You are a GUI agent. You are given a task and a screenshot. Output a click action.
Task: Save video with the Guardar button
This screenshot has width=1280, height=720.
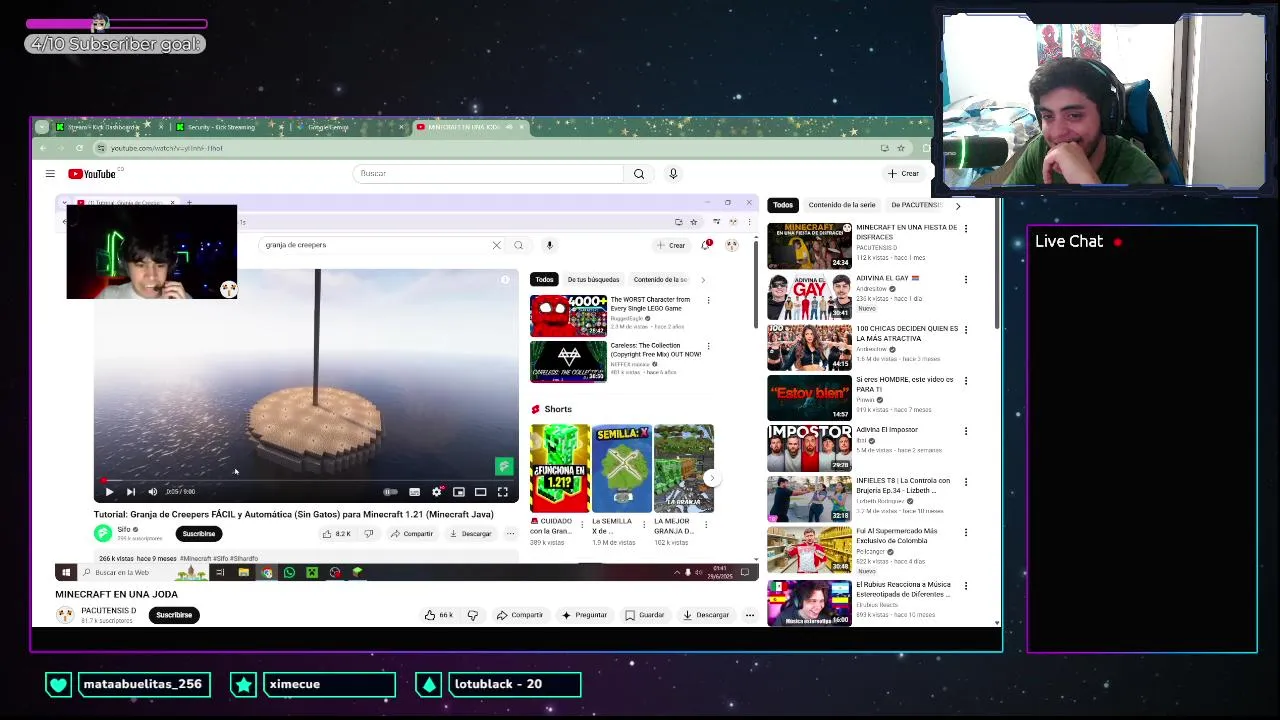click(x=645, y=615)
